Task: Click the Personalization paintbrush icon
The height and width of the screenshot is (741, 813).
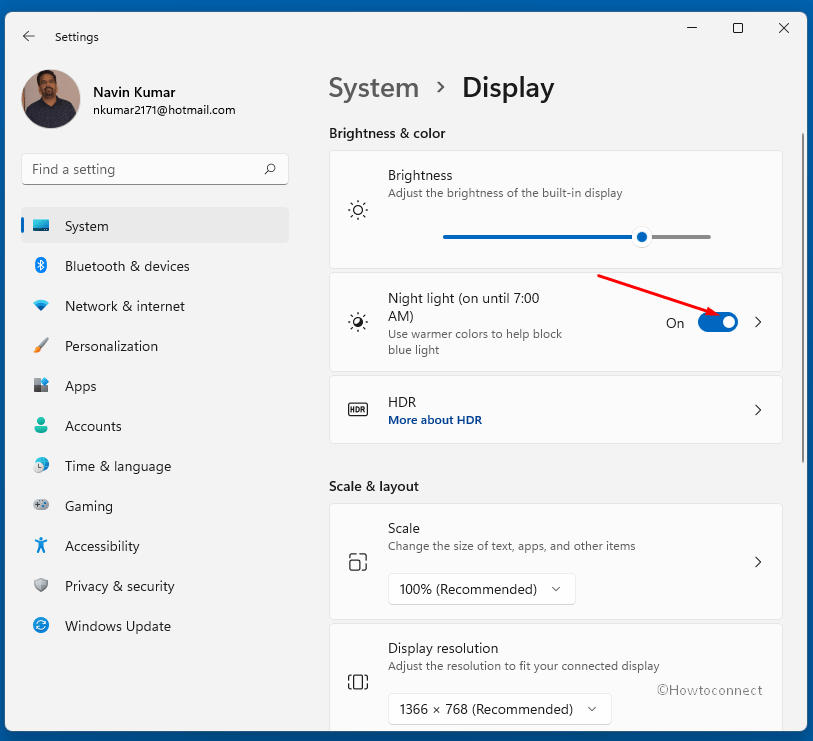Action: coord(41,345)
